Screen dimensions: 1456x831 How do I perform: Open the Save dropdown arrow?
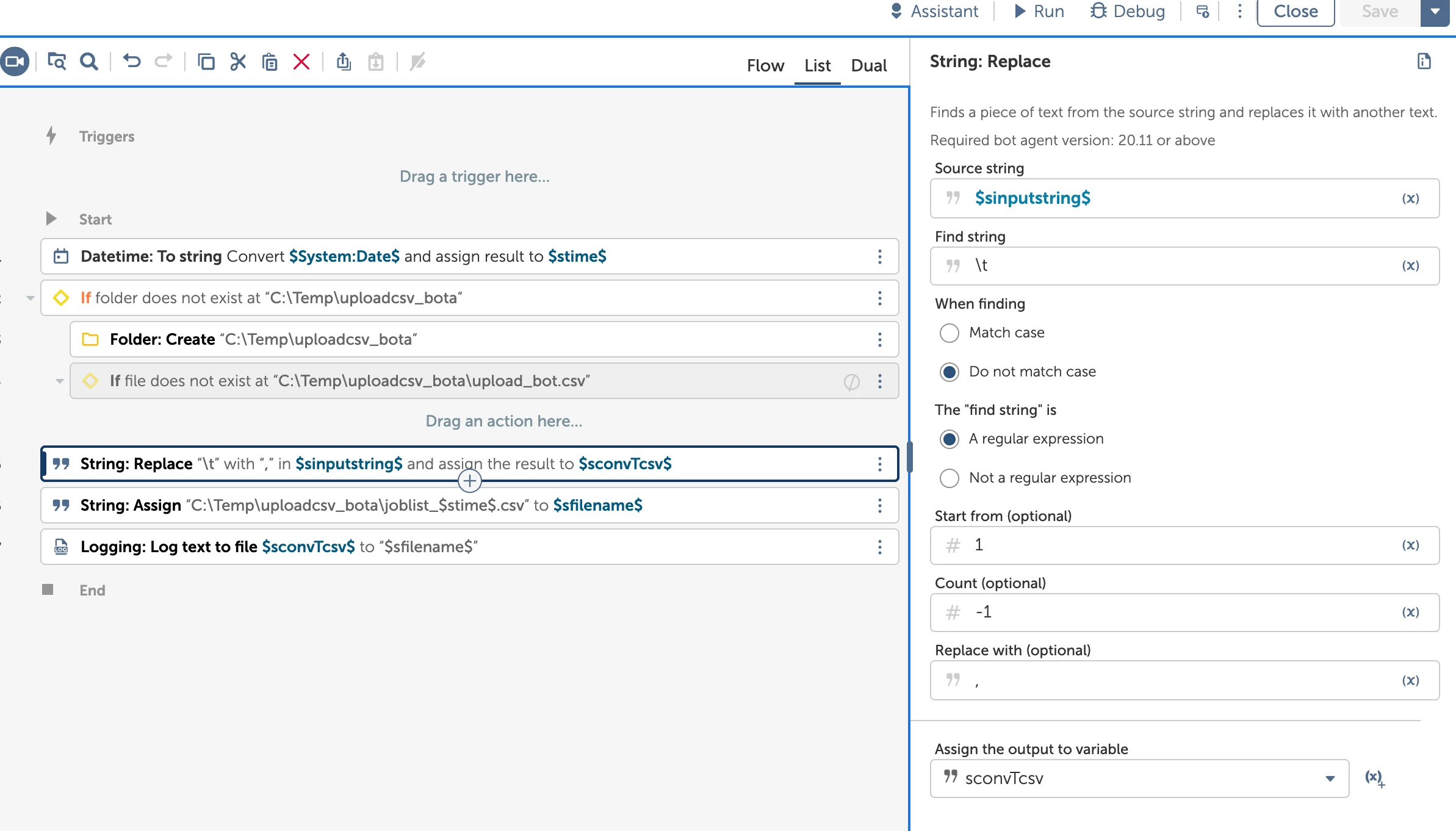pos(1435,12)
